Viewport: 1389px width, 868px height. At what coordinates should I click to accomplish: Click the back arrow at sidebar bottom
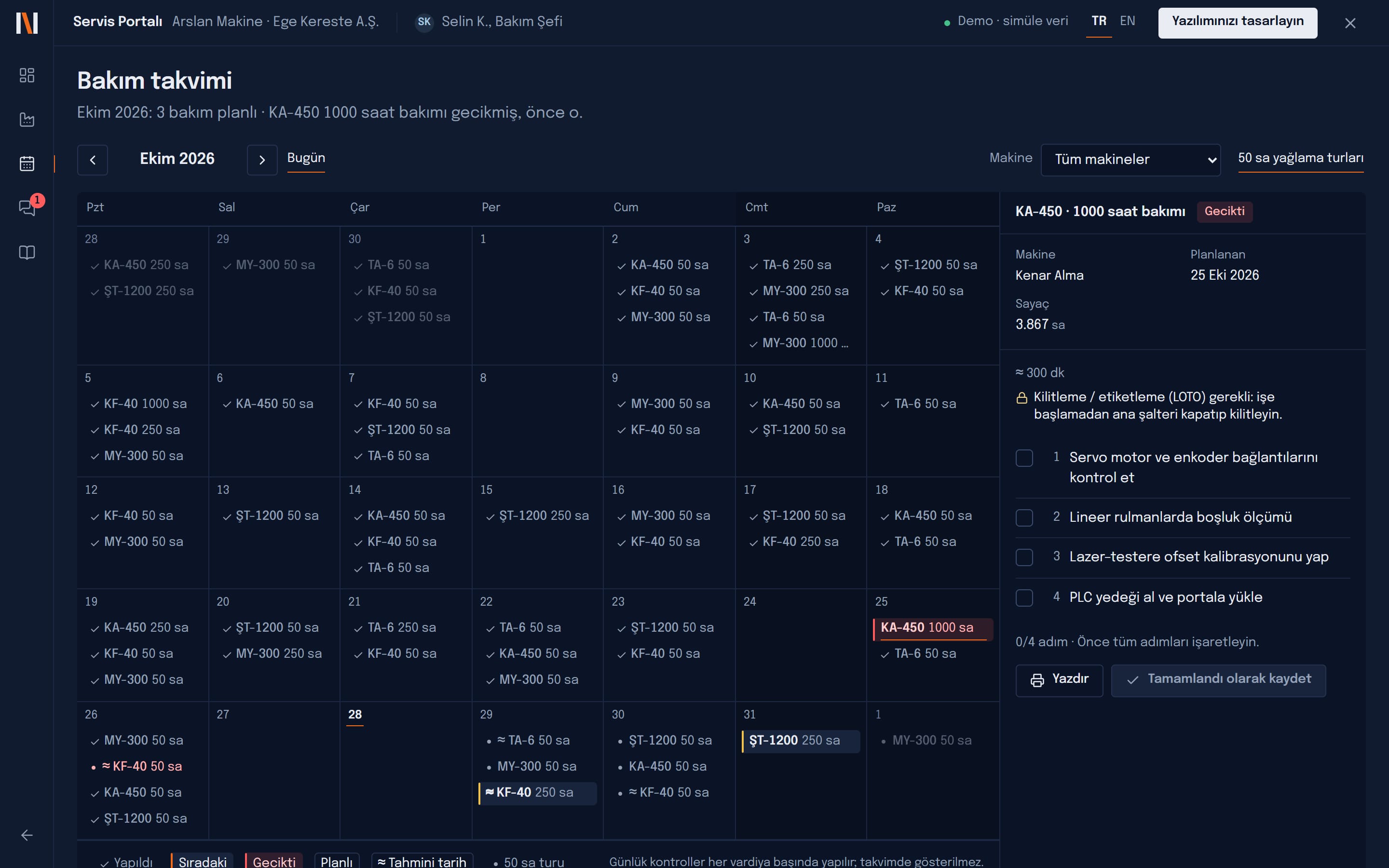(27, 835)
